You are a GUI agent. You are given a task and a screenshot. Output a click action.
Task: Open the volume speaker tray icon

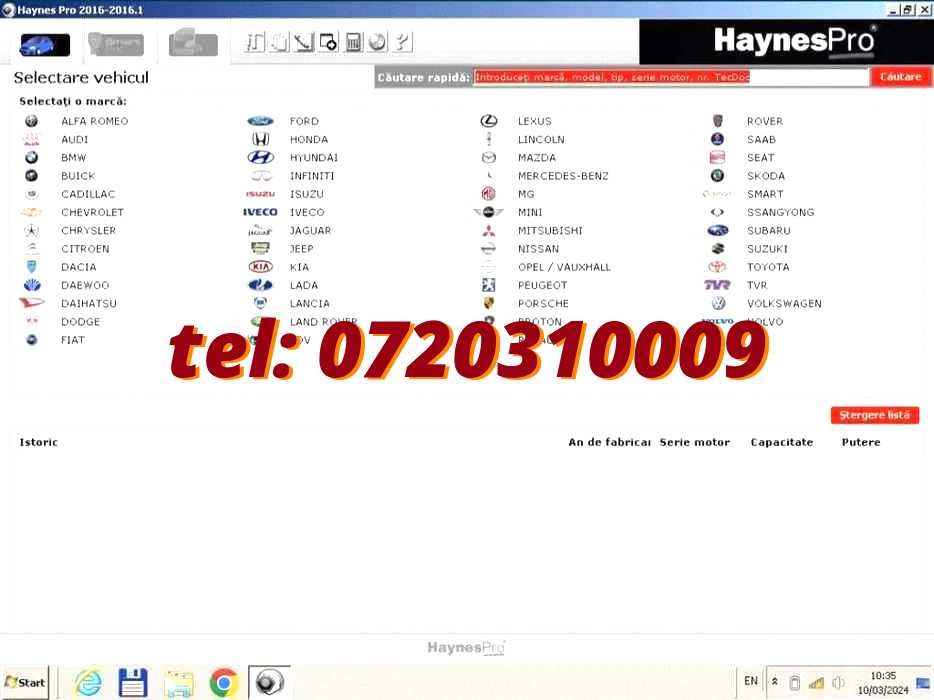(x=838, y=683)
